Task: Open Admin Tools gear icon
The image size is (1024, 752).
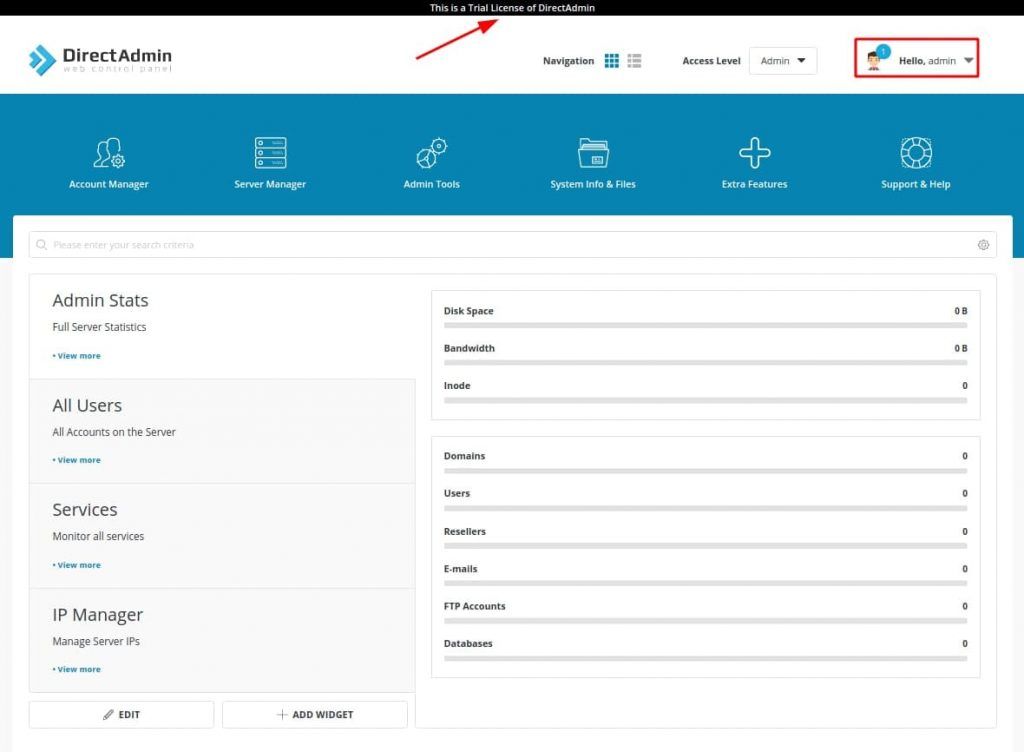Action: pos(432,153)
